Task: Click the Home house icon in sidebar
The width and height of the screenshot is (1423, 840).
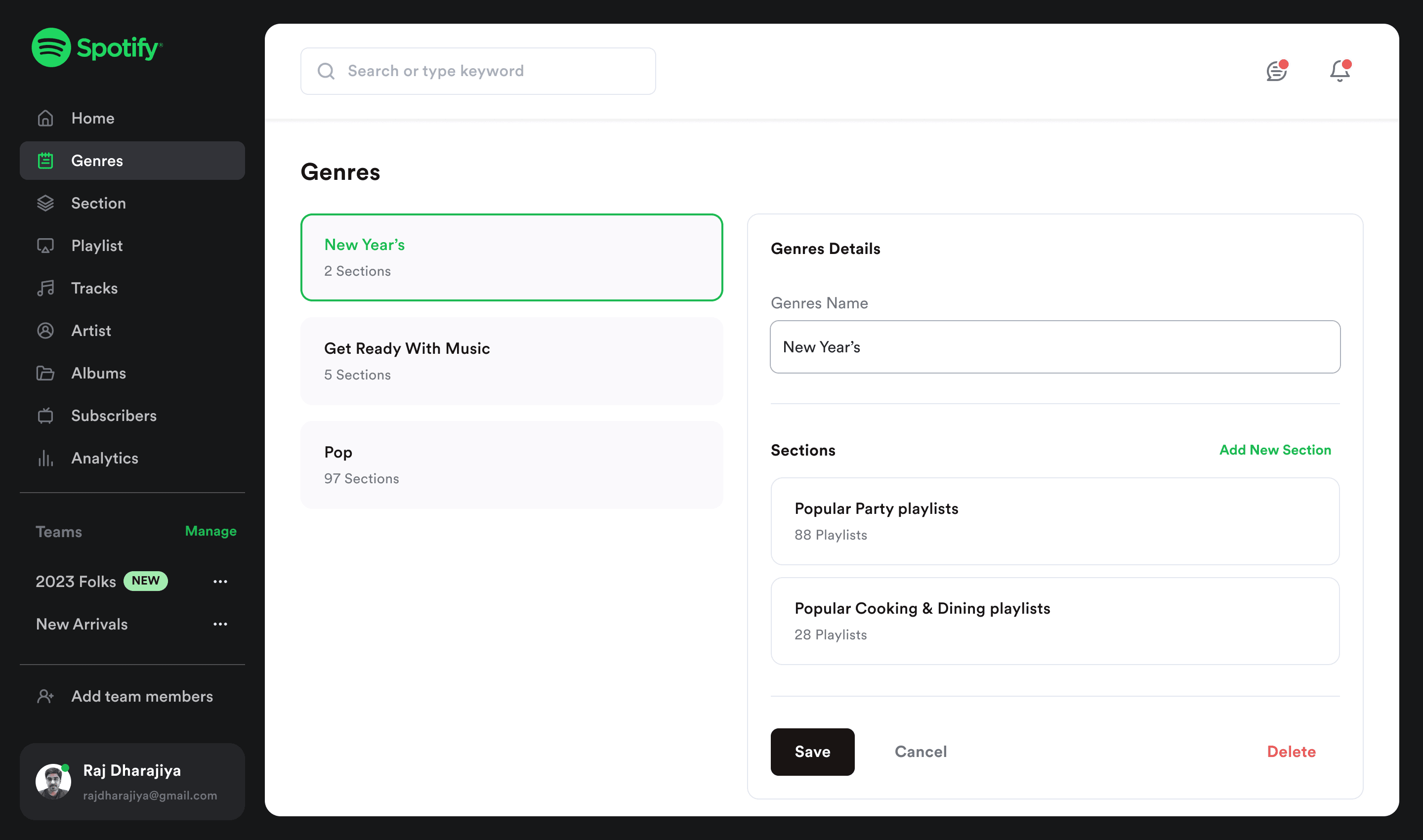Action: (x=45, y=118)
